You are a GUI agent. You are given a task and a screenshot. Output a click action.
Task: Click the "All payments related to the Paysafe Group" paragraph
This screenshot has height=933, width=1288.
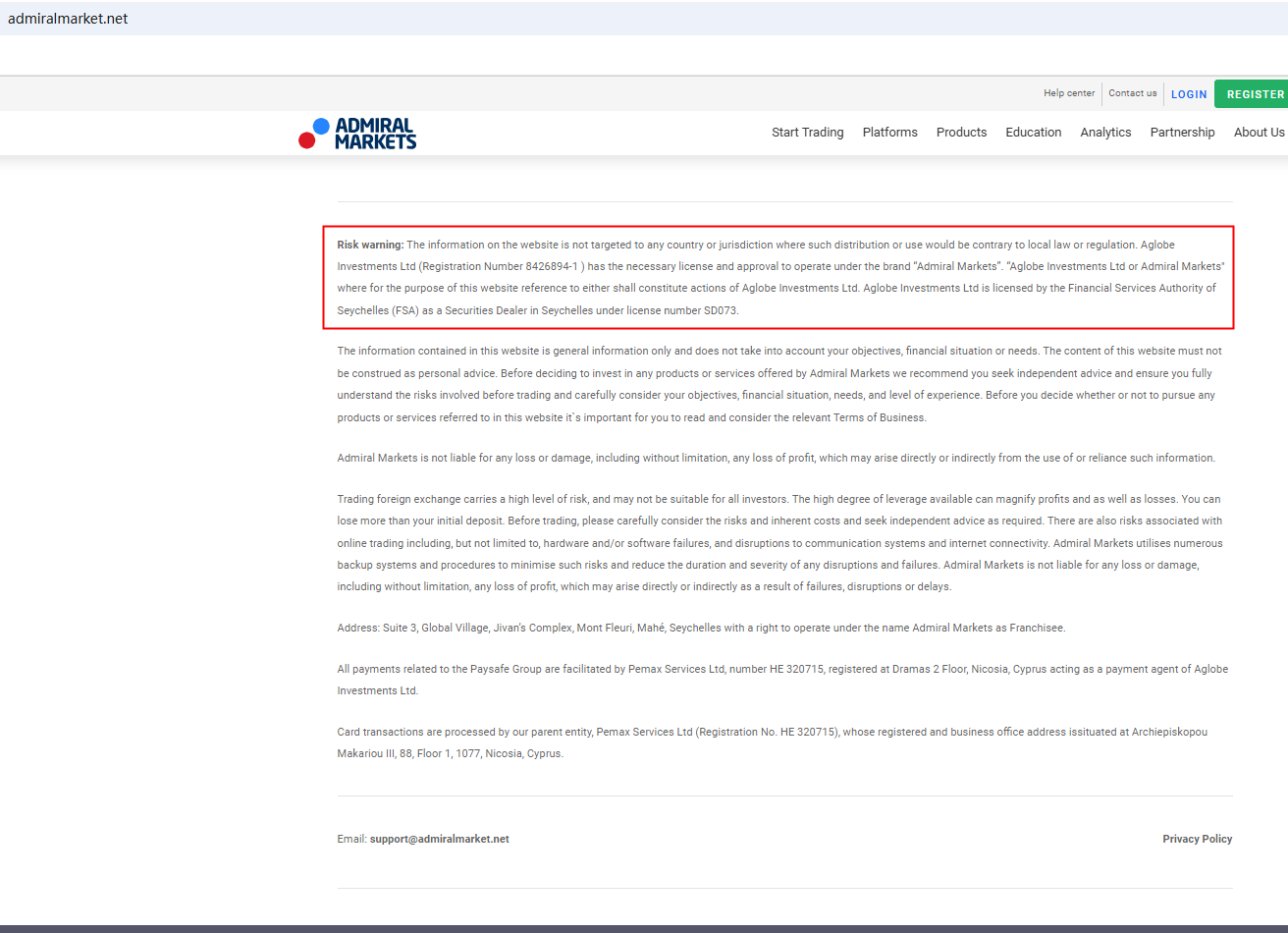782,680
